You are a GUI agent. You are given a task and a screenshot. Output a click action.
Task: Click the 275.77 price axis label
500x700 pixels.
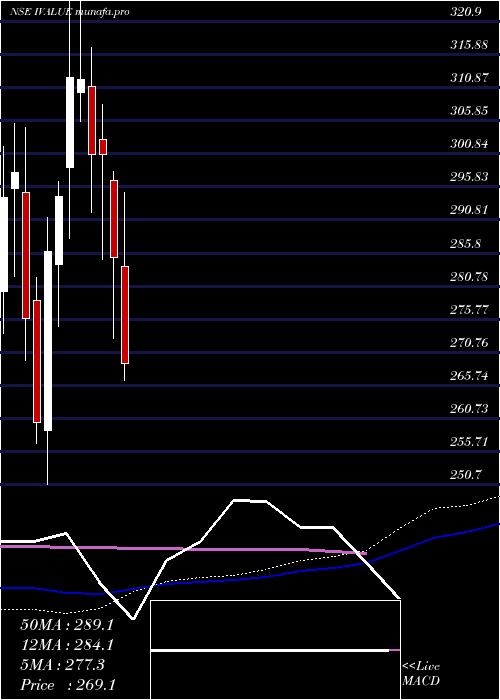[x=469, y=310]
